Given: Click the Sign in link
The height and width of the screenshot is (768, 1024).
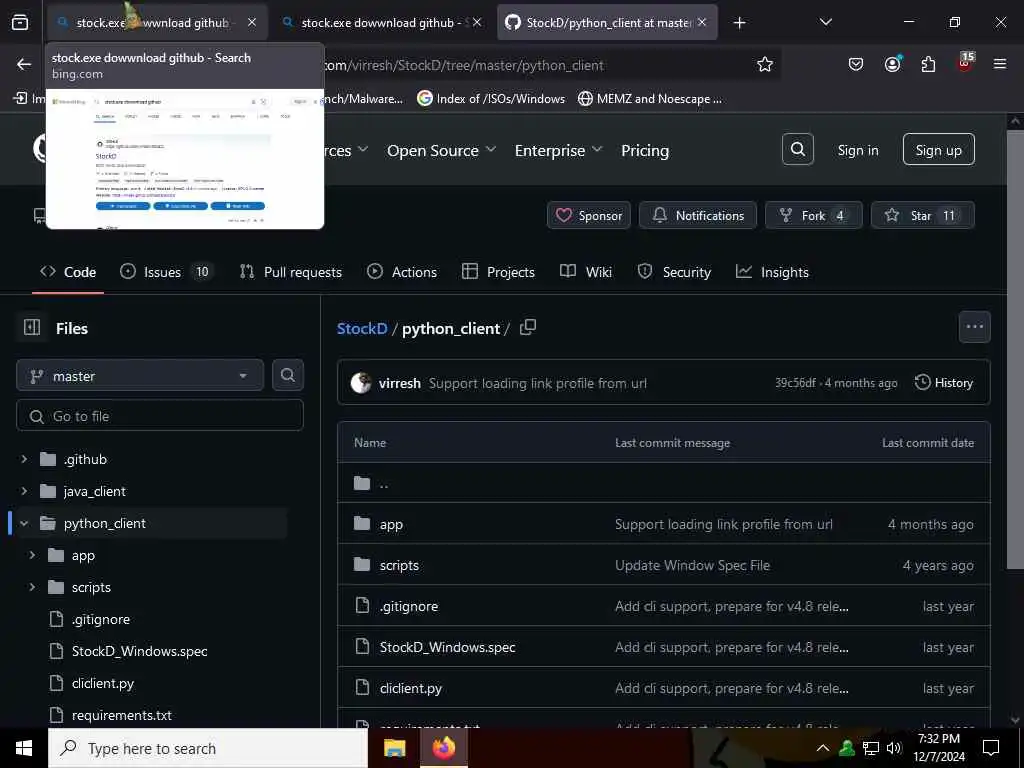Looking at the screenshot, I should pos(857,150).
